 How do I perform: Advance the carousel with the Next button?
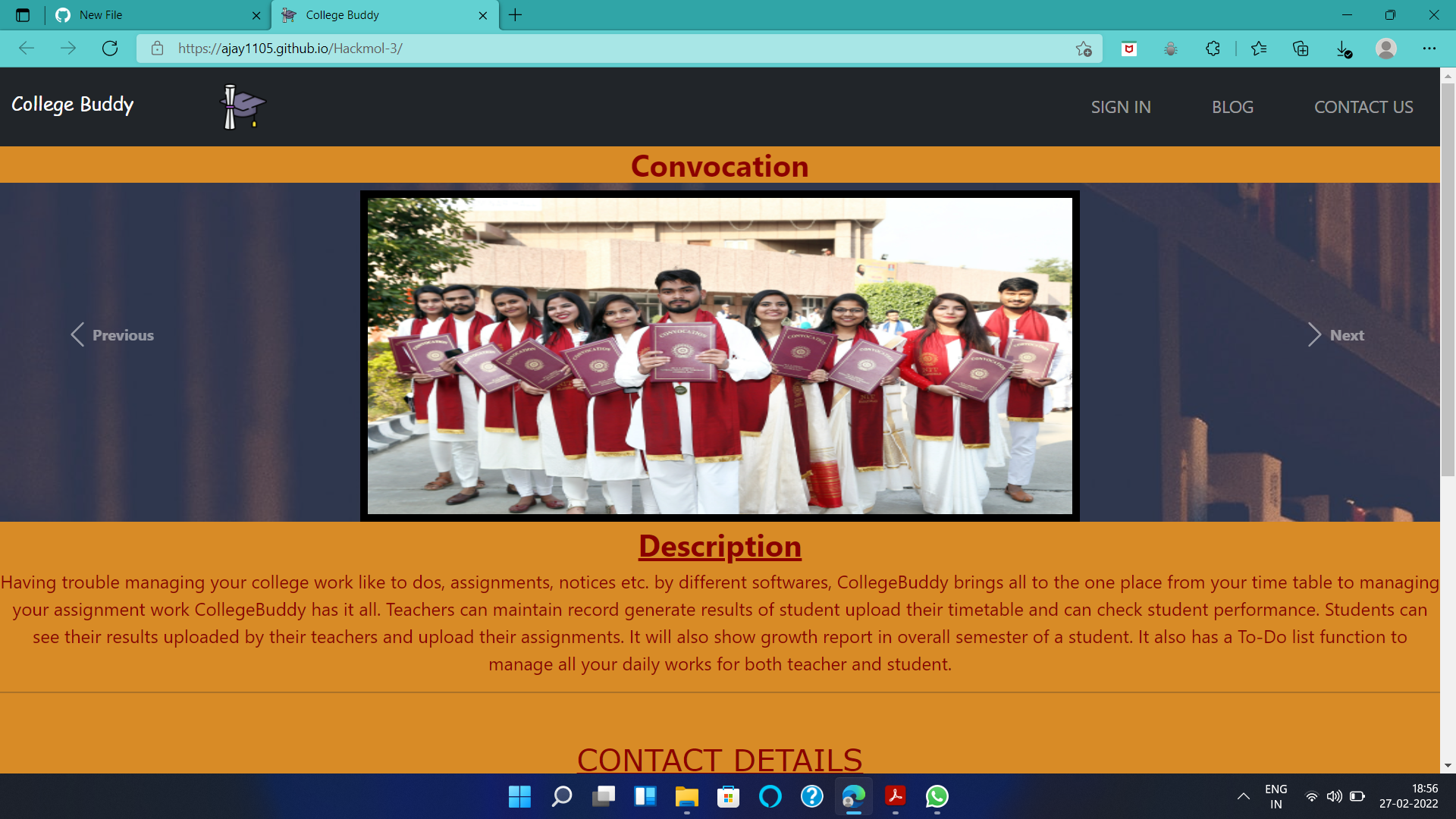(x=1335, y=334)
